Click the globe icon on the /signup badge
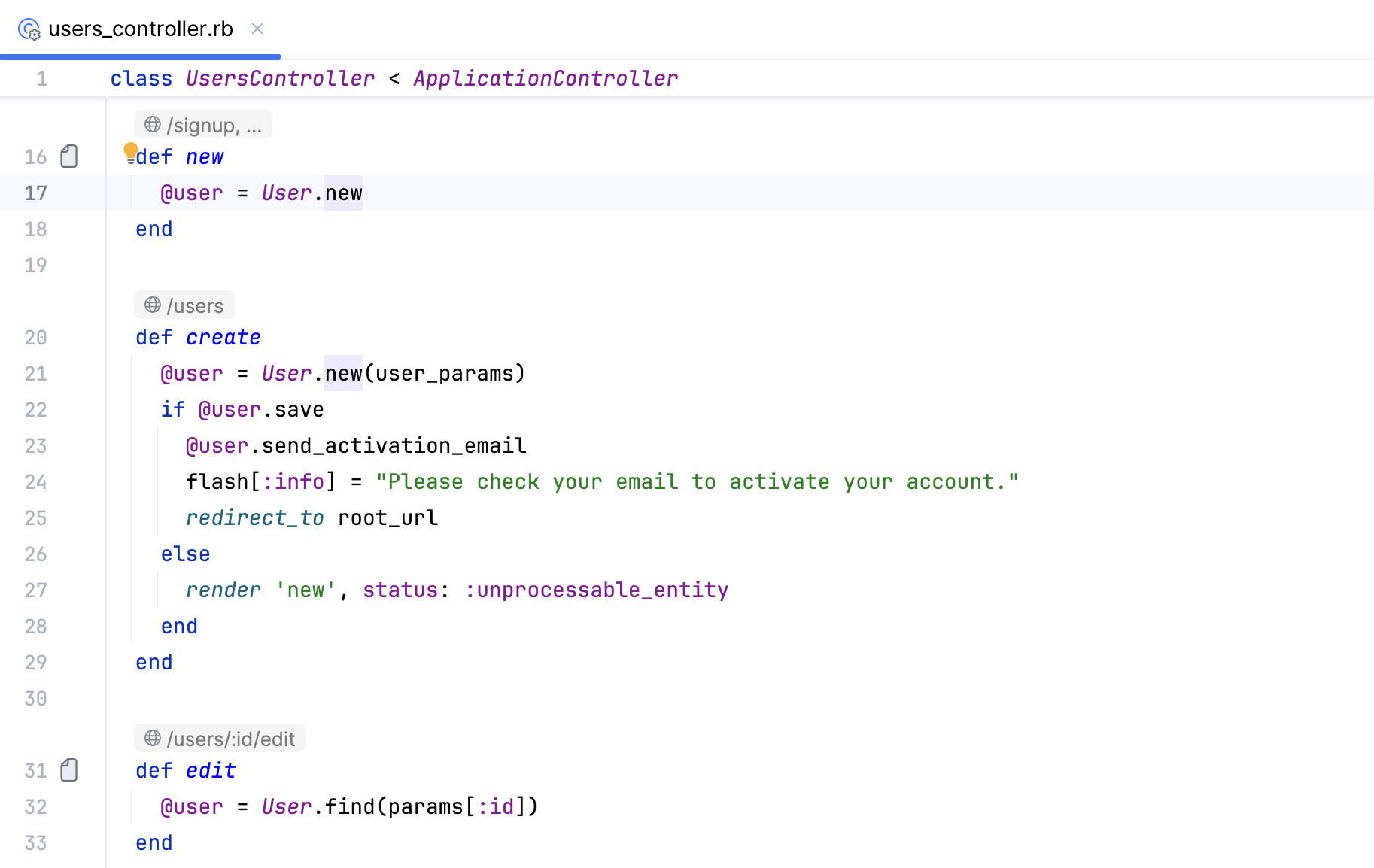This screenshot has height=868, width=1374. point(151,123)
